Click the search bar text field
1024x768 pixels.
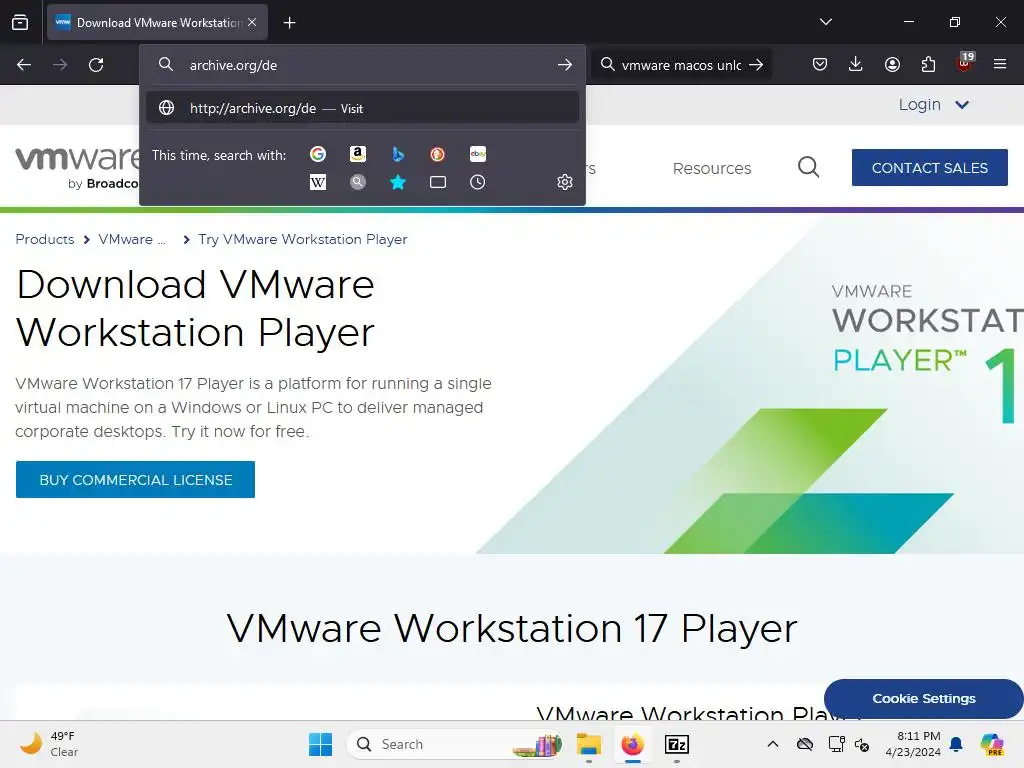tap(681, 65)
